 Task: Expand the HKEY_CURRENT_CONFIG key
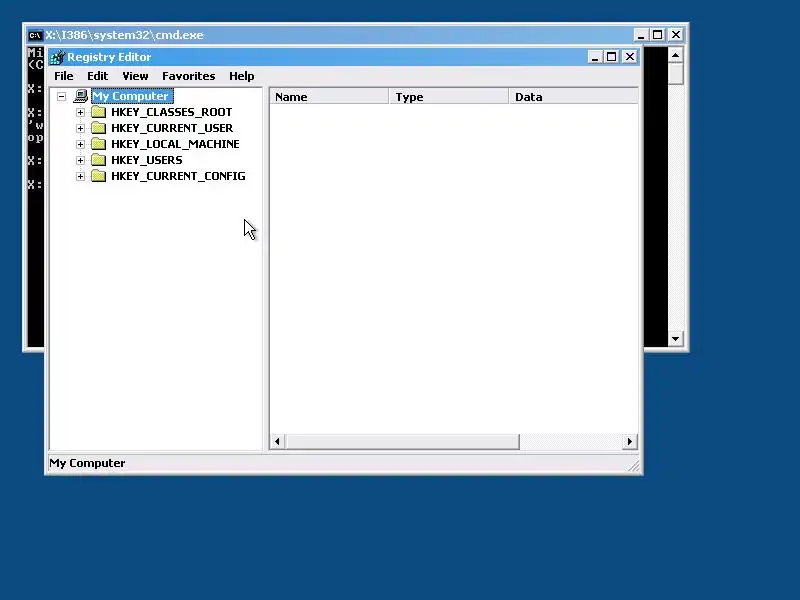[80, 176]
